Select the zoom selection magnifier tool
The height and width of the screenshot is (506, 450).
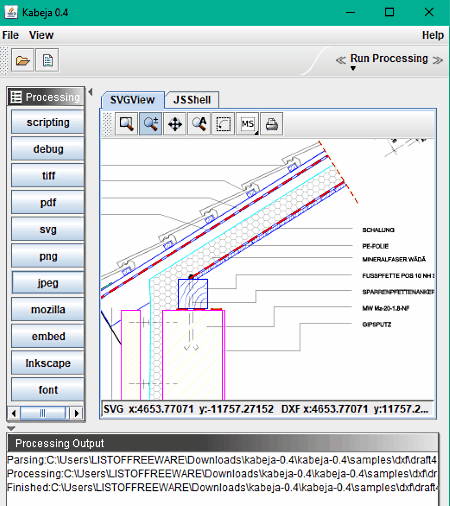(126, 124)
